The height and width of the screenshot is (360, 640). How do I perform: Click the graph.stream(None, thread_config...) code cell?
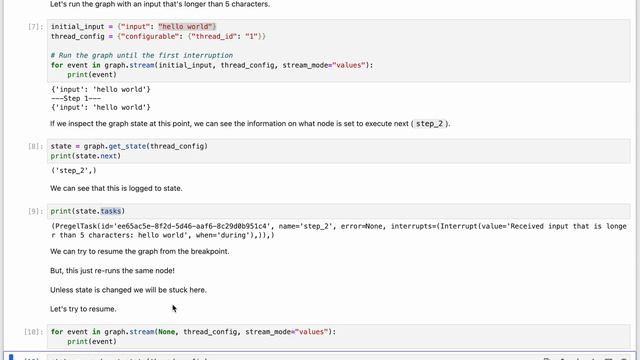[338, 337]
